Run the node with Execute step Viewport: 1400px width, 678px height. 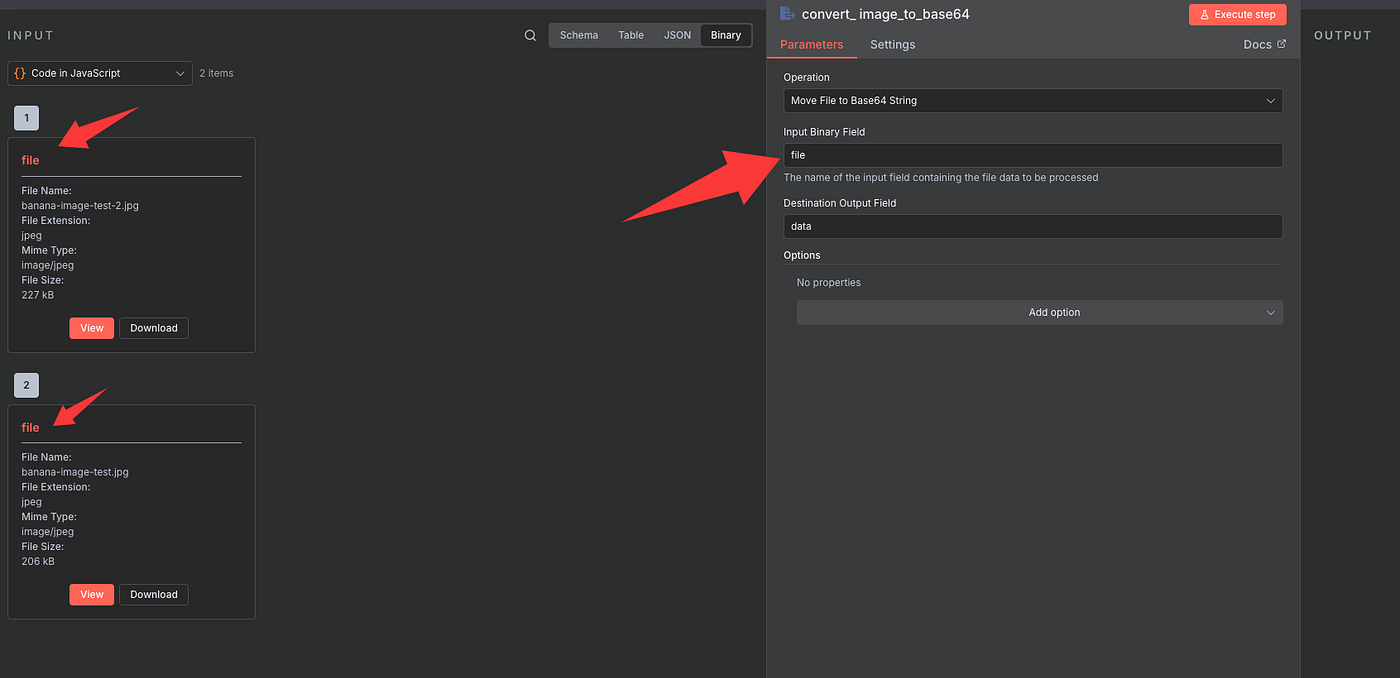click(1237, 14)
